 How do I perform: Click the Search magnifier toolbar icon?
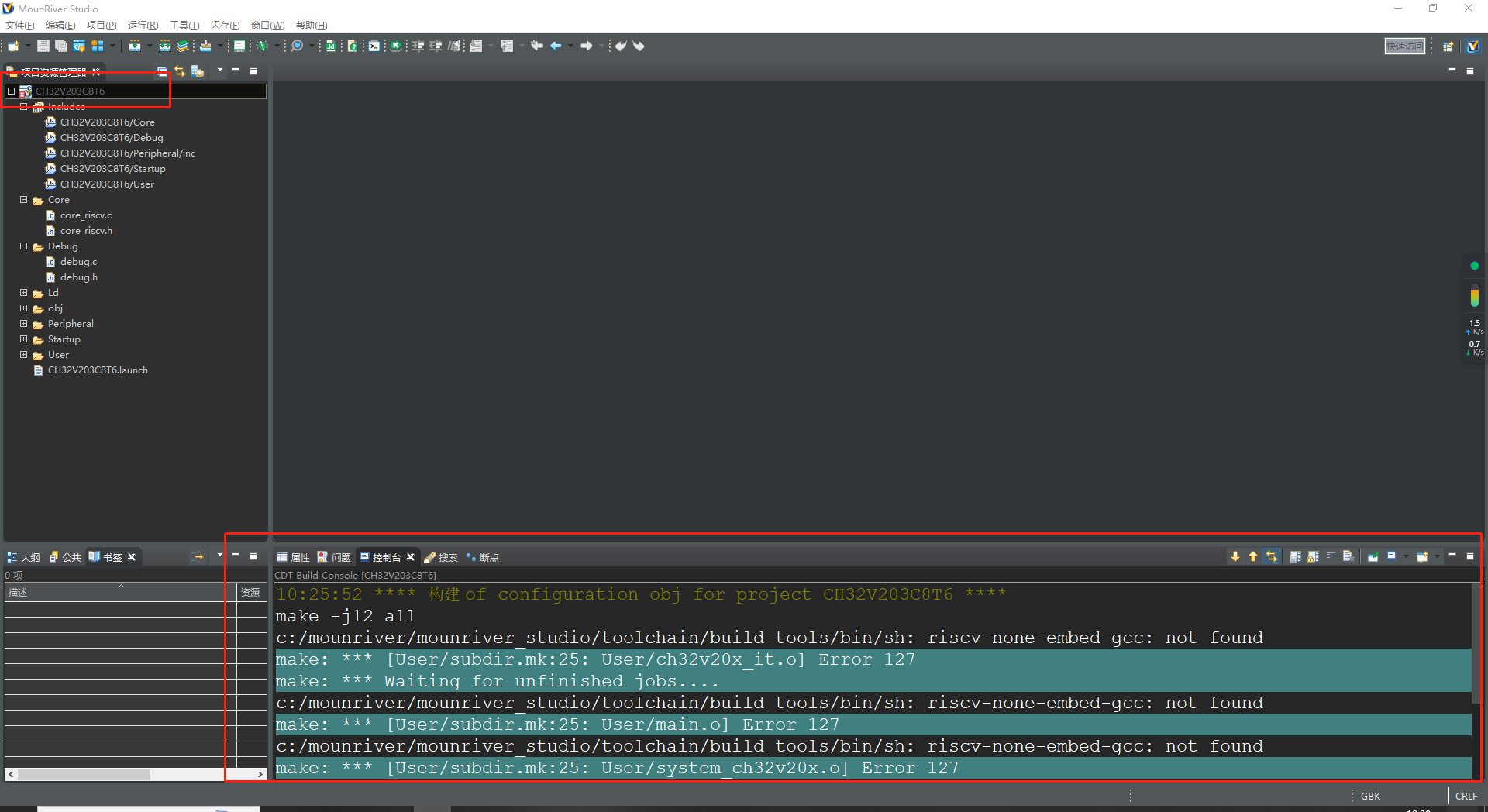coord(297,46)
